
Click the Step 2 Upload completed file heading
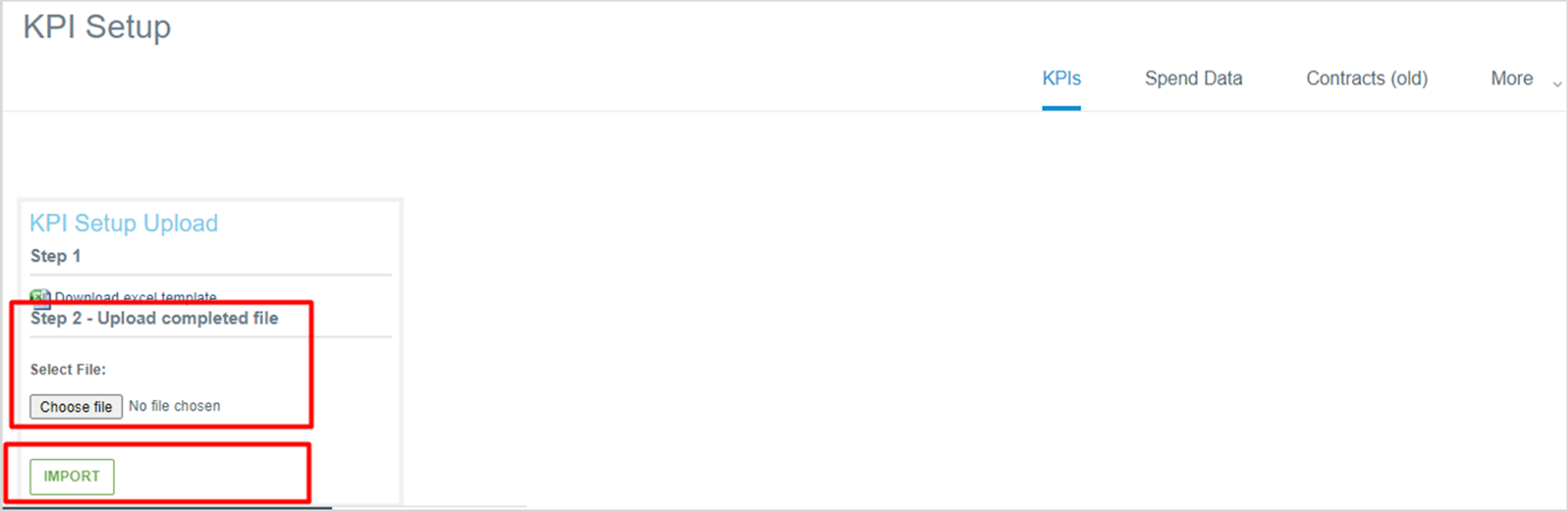(154, 318)
